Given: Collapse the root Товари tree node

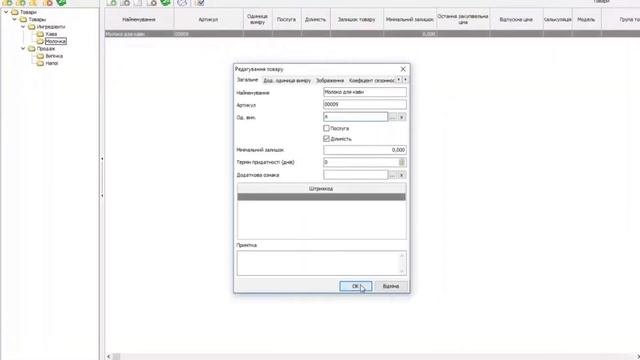Looking at the screenshot, I should pyautogui.click(x=6, y=12).
